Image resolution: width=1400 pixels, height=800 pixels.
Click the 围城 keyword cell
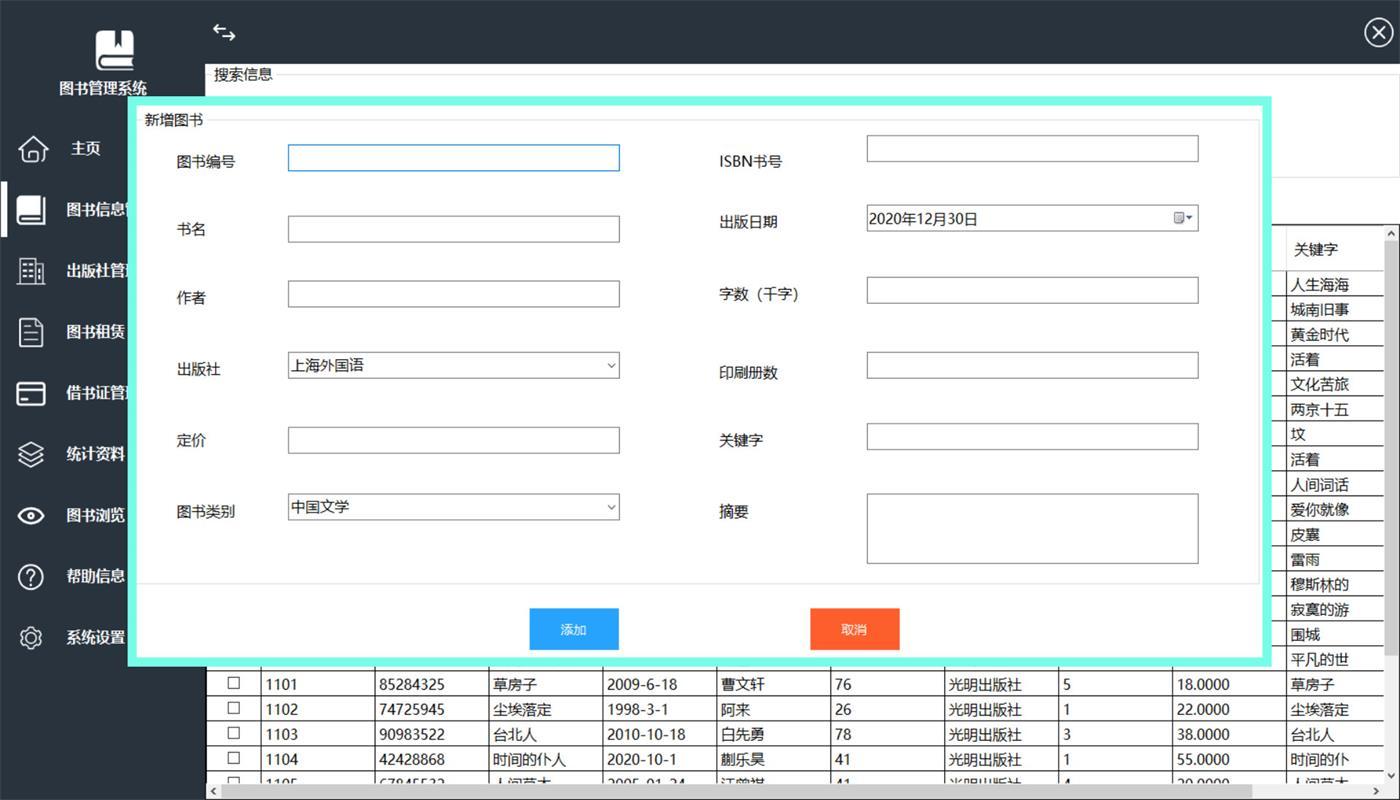pyautogui.click(x=1335, y=635)
